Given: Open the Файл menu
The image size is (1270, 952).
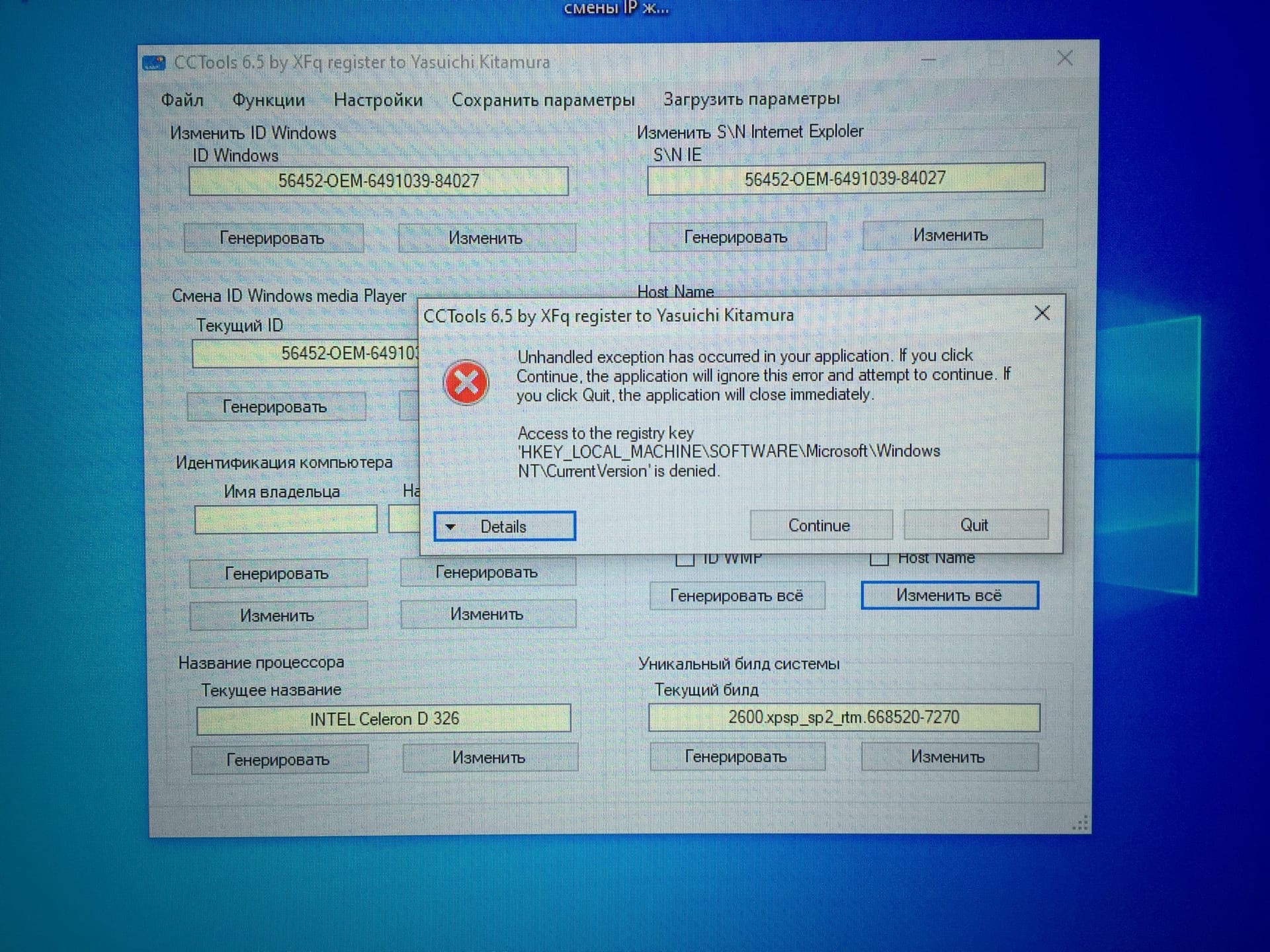Looking at the screenshot, I should [x=182, y=100].
